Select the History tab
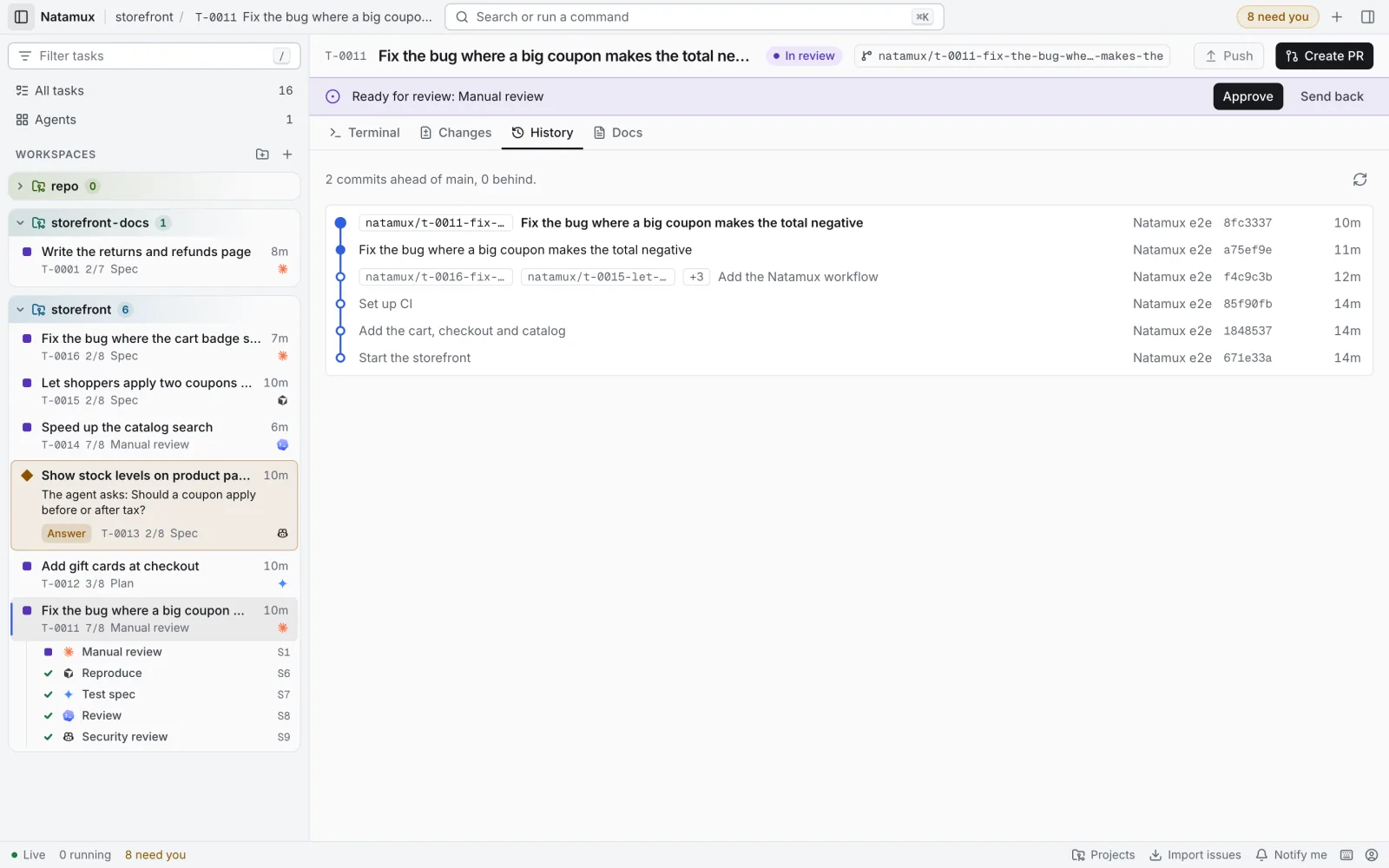Image resolution: width=1389 pixels, height=868 pixels. [x=543, y=133]
